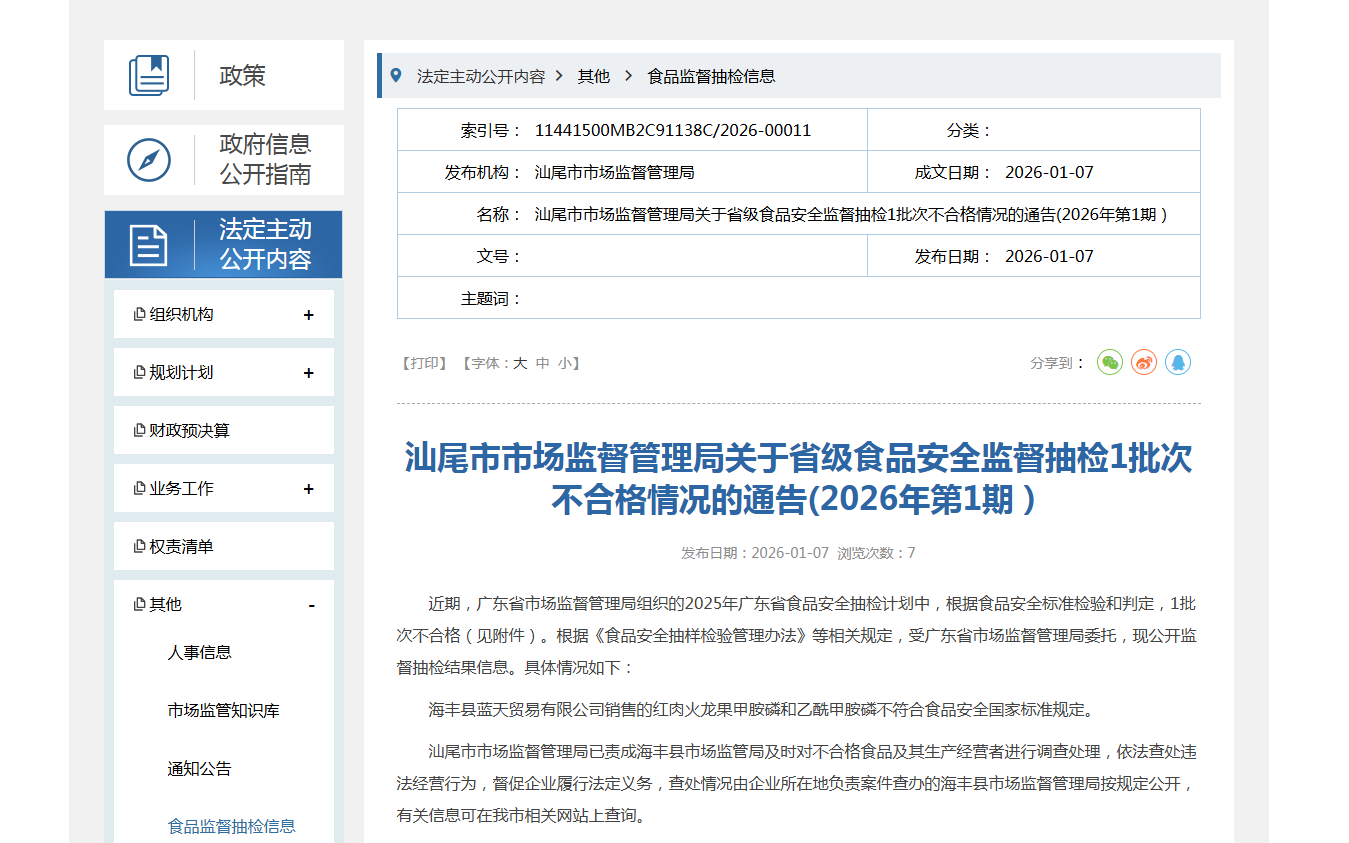The image size is (1349, 843).
Task: Share article to WeChat
Action: click(x=1110, y=362)
